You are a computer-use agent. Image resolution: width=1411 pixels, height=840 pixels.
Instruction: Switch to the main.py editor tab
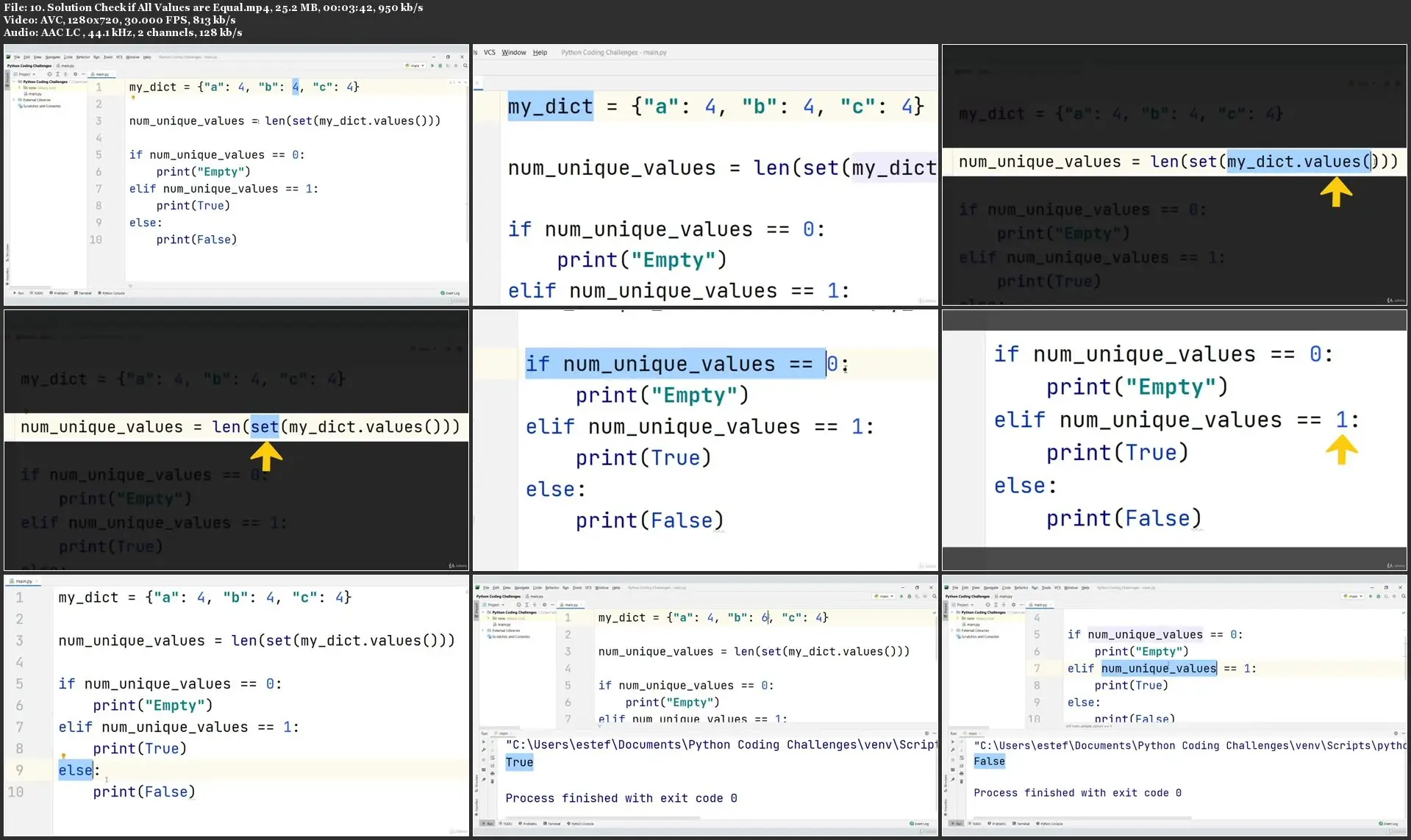tap(101, 74)
